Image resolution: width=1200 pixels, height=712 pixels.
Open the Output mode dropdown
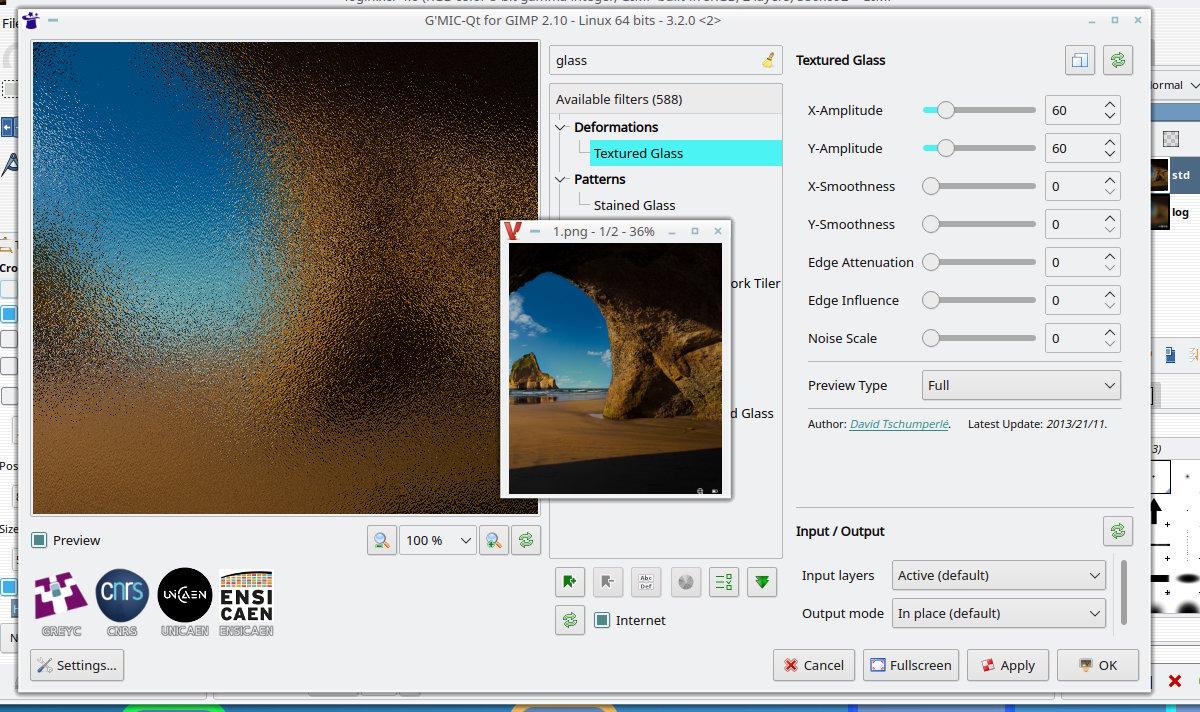(x=999, y=613)
